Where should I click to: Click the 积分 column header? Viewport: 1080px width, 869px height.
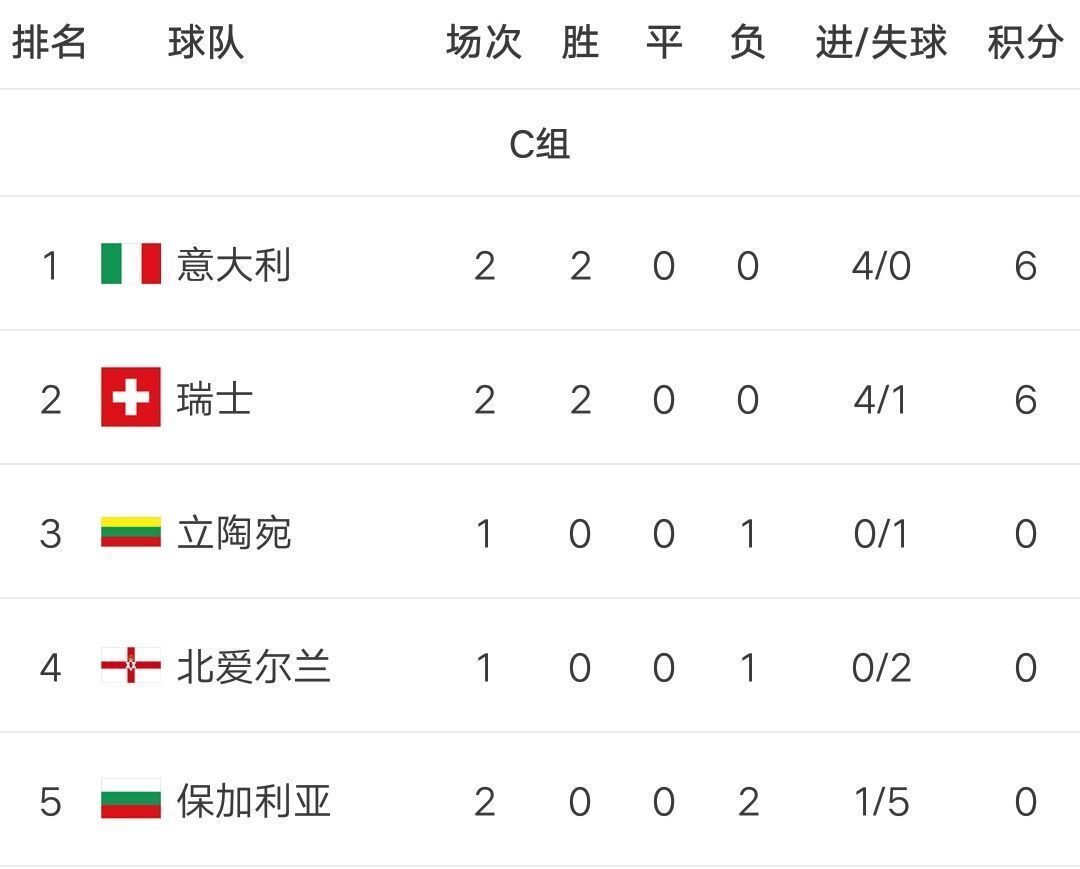[x=1025, y=42]
